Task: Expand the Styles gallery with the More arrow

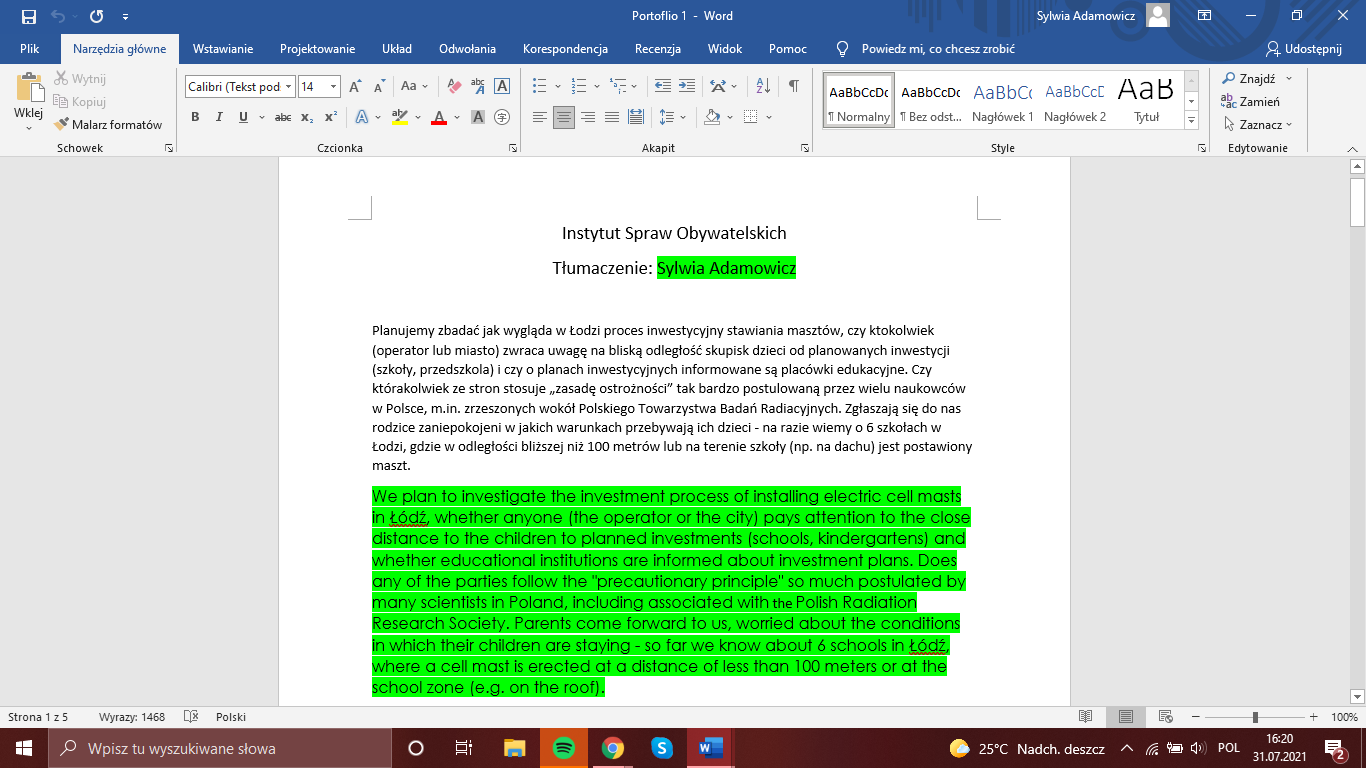Action: point(1191,122)
